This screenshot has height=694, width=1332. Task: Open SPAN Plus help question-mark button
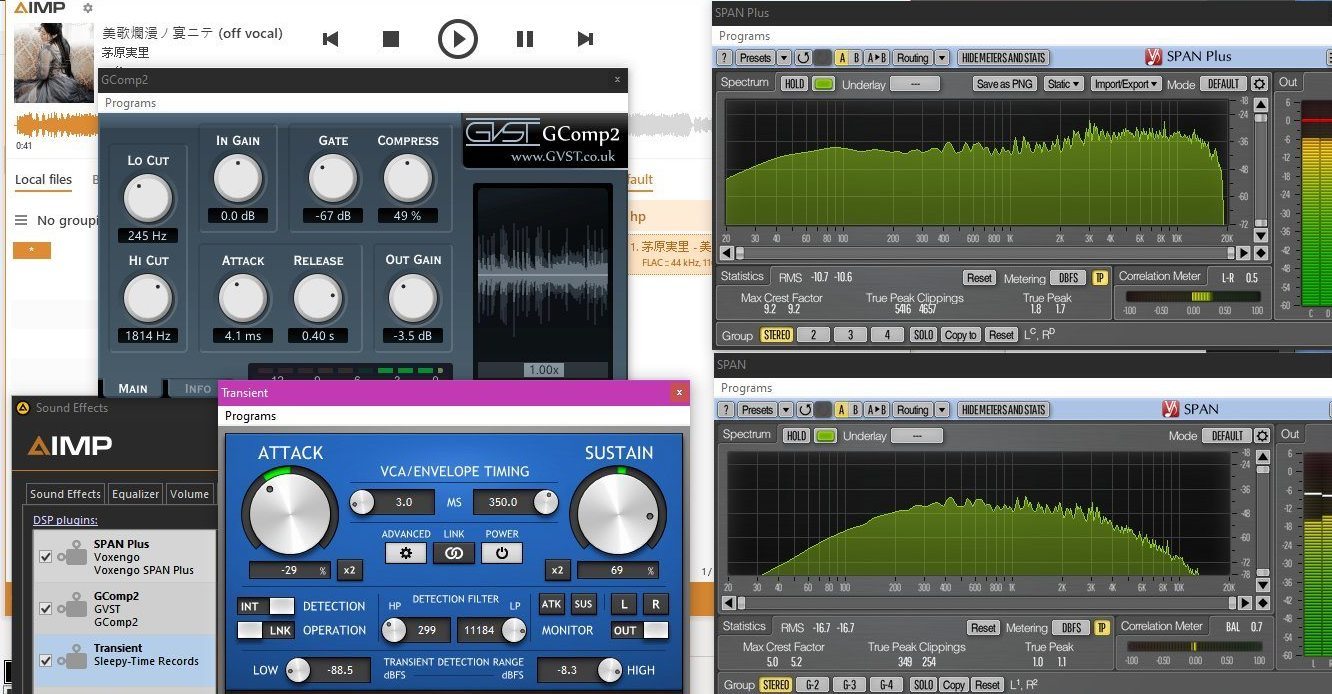726,58
